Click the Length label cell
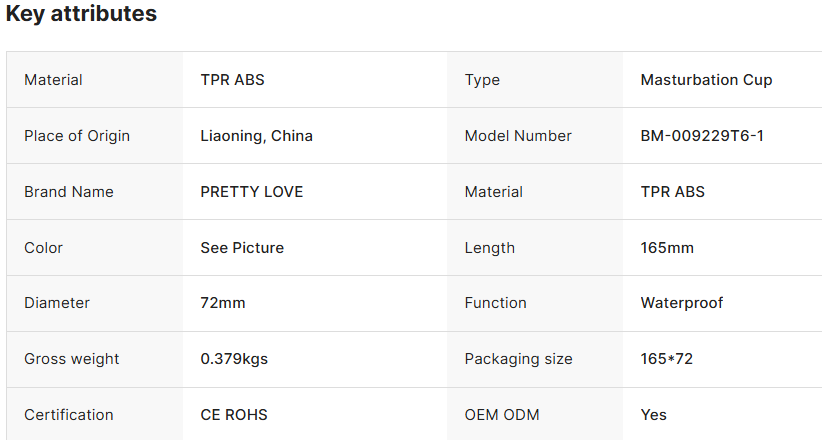The width and height of the screenshot is (822, 440). (x=490, y=248)
